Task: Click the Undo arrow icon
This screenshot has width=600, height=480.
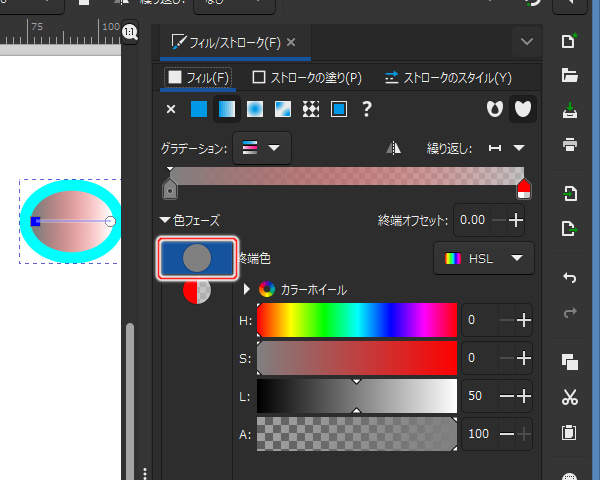Action: (569, 278)
